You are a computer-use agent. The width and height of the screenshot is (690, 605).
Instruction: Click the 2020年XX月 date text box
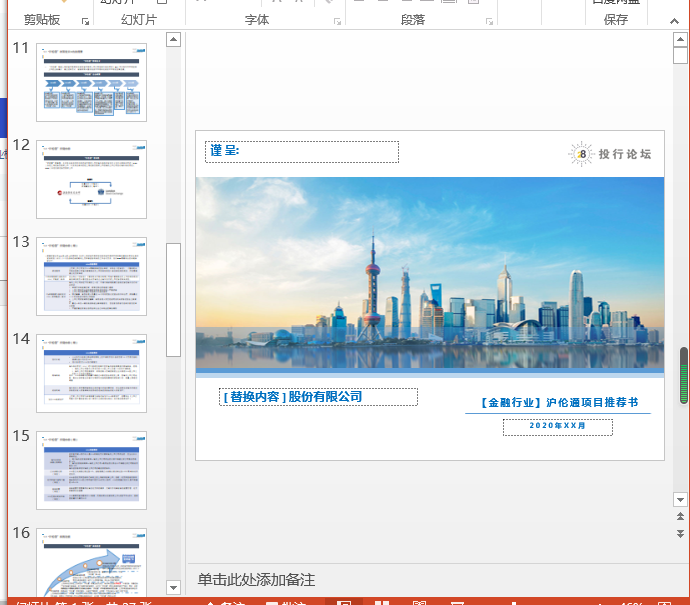[x=558, y=427]
